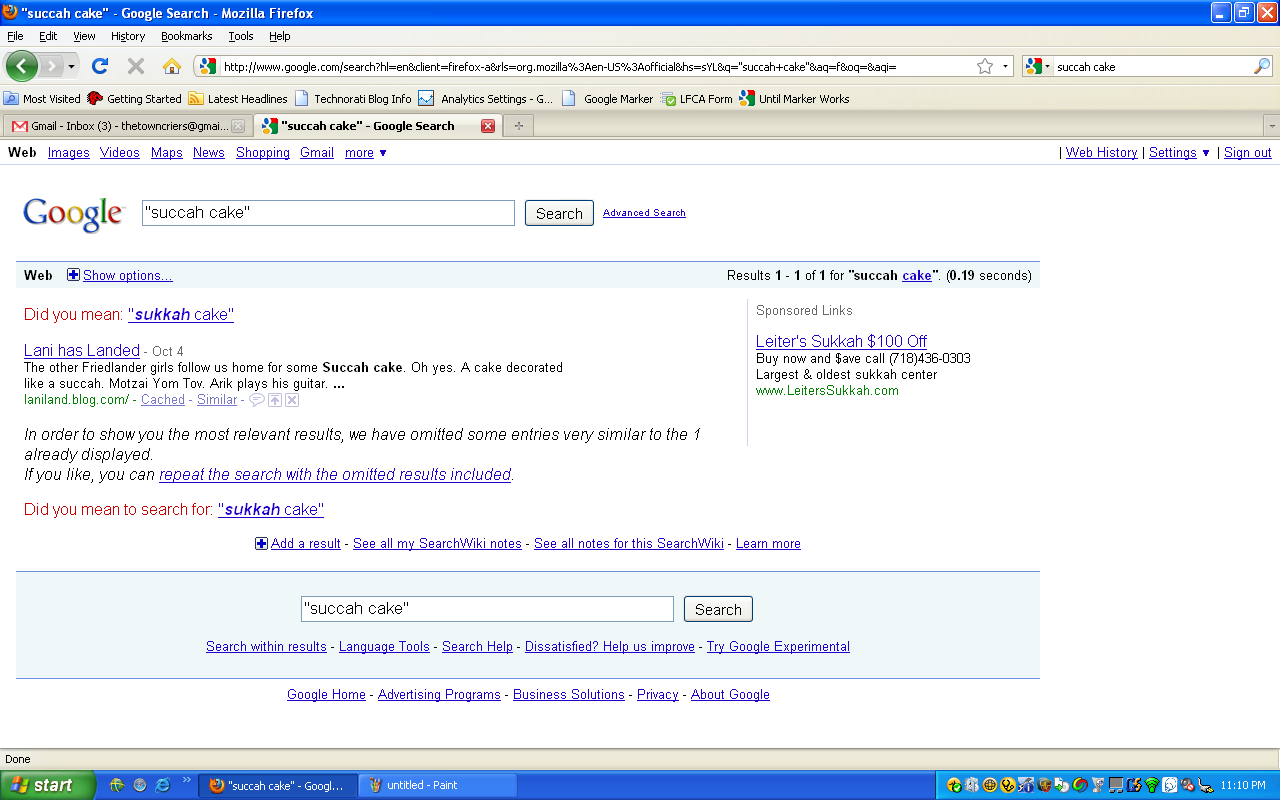Click the magnifier in the Firefox search box
Screen dimensions: 1280x800
[1262, 66]
